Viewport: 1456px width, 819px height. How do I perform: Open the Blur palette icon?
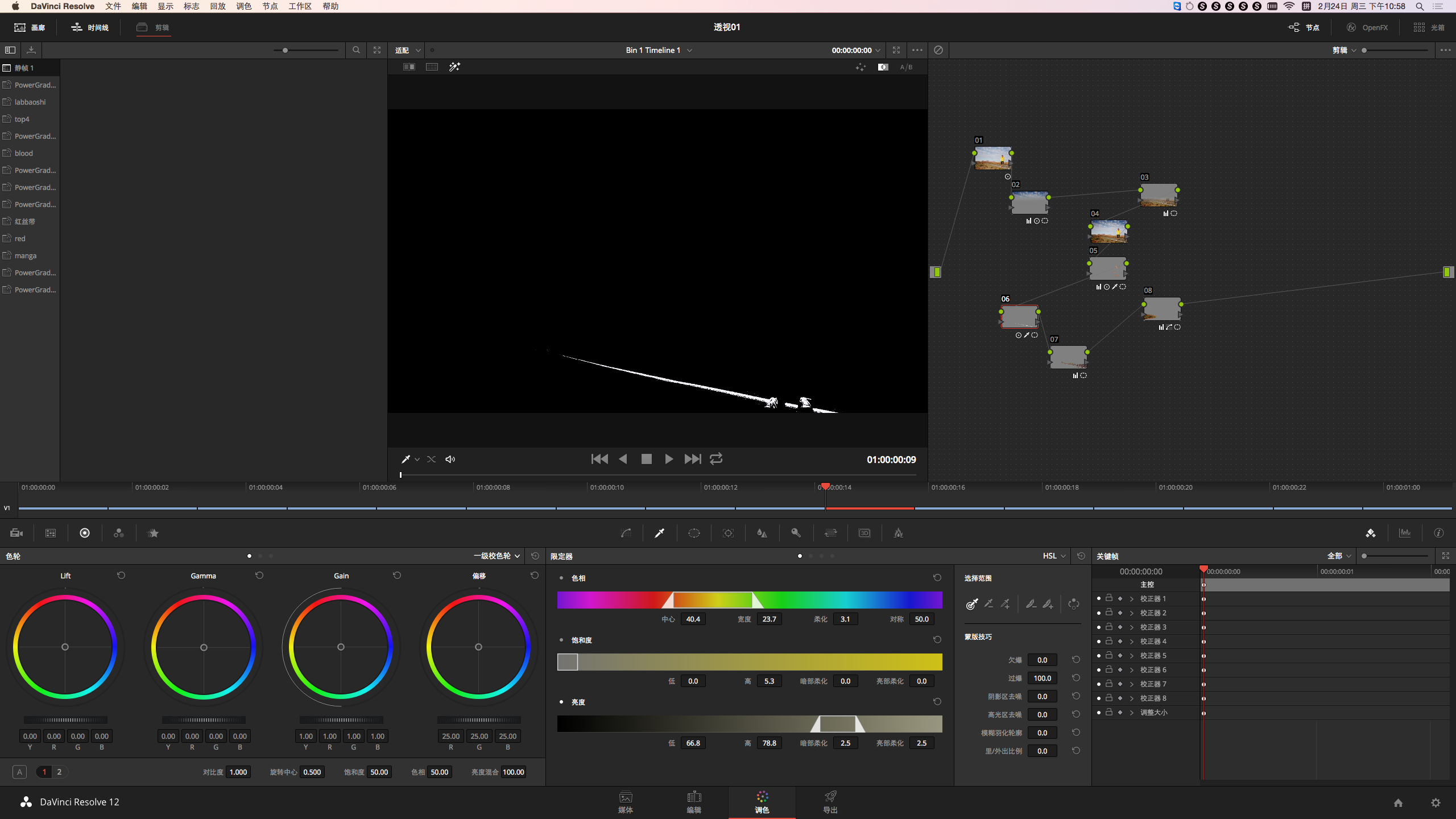762,533
